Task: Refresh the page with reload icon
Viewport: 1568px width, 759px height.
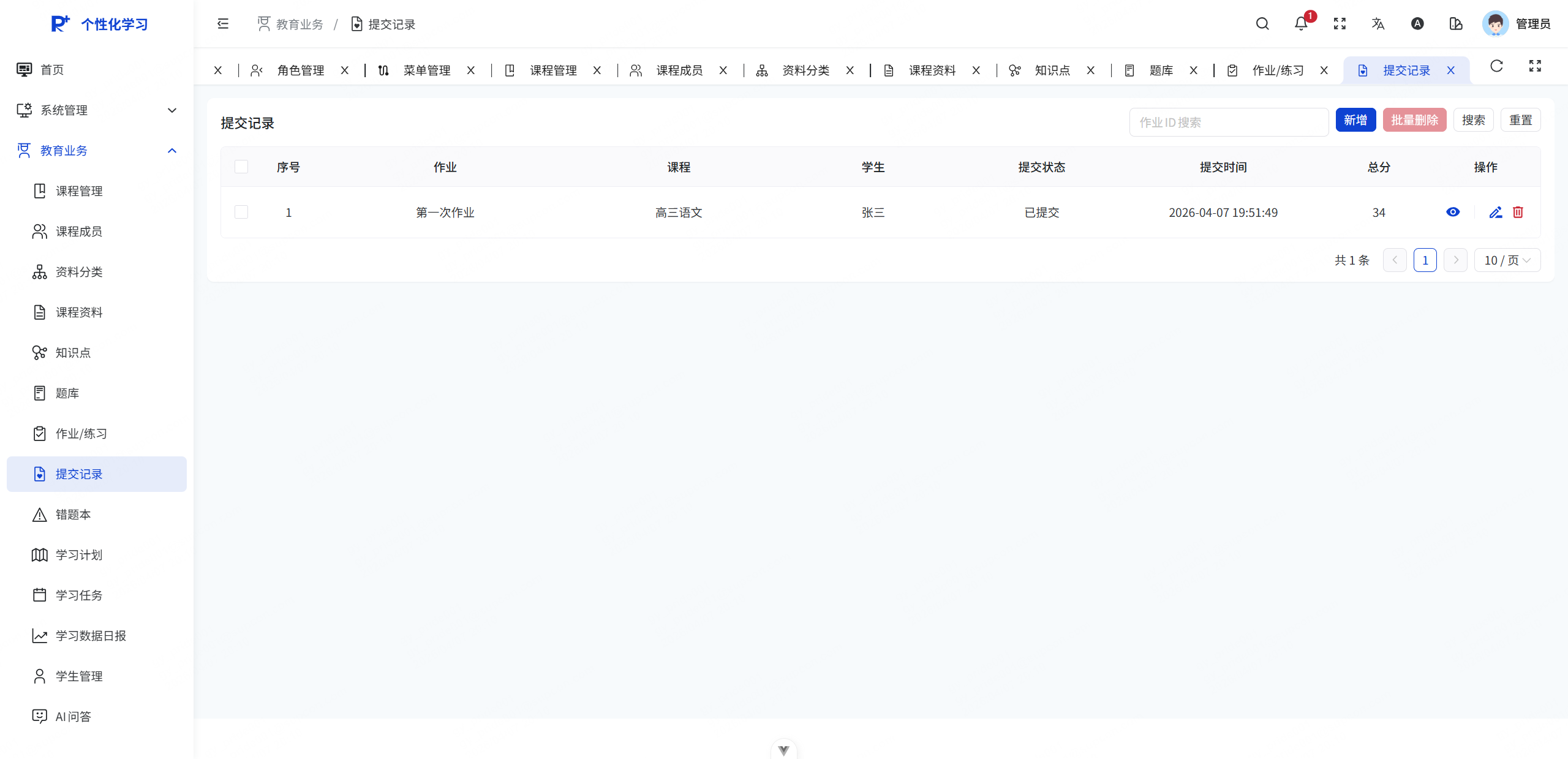Action: click(1496, 66)
